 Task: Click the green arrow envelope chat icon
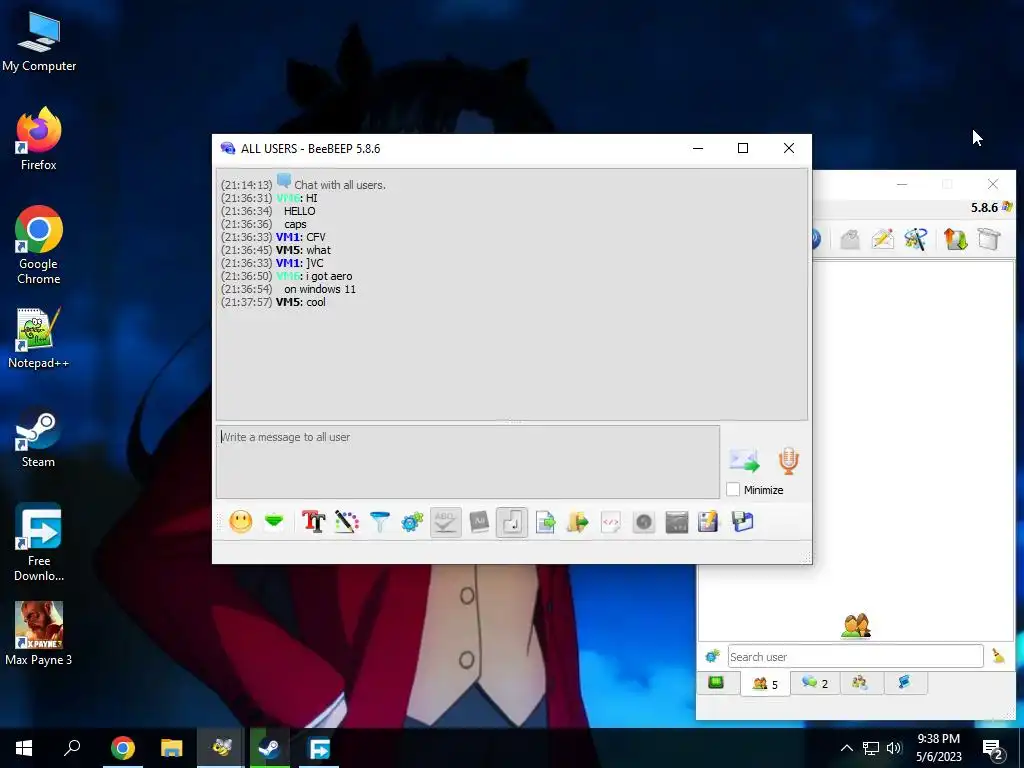274,522
